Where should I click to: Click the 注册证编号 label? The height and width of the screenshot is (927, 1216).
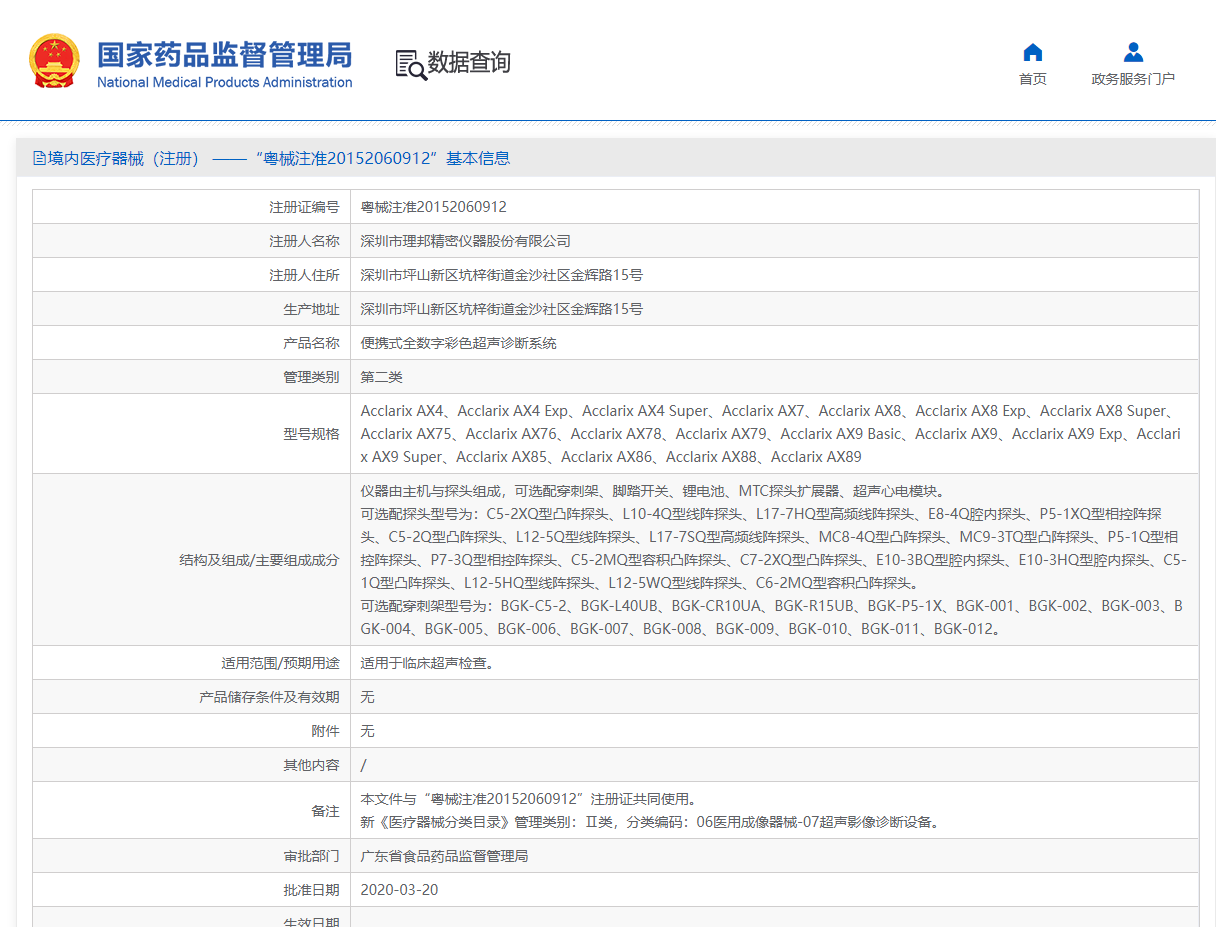click(x=304, y=207)
